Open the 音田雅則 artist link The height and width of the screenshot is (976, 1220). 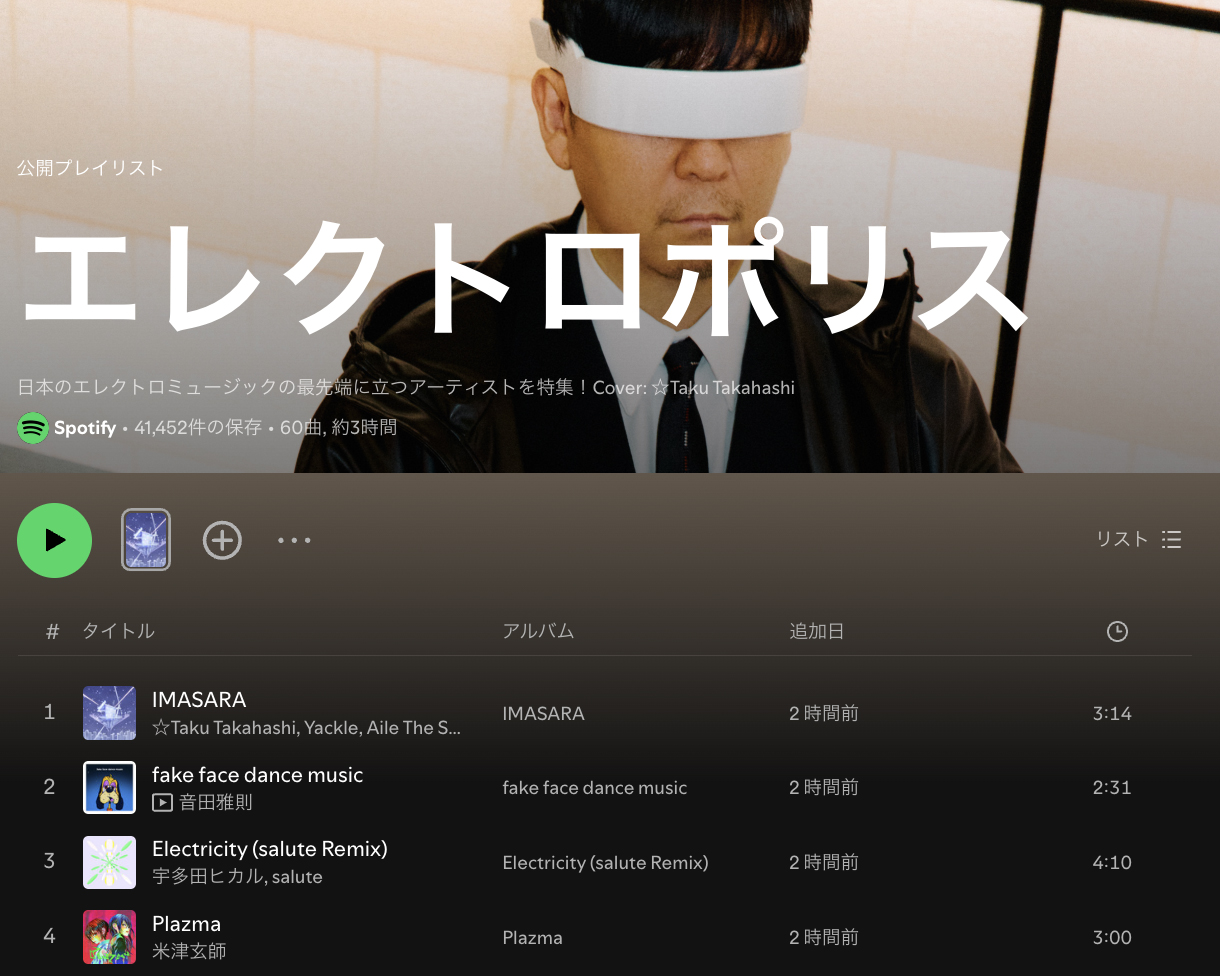[216, 802]
